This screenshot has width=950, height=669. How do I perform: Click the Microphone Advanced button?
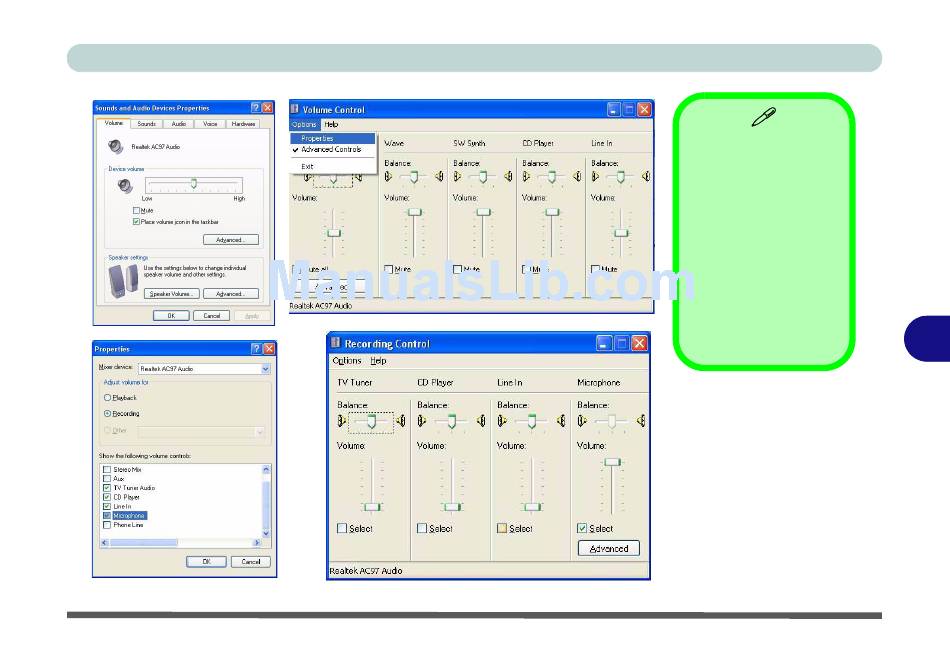pyautogui.click(x=608, y=548)
